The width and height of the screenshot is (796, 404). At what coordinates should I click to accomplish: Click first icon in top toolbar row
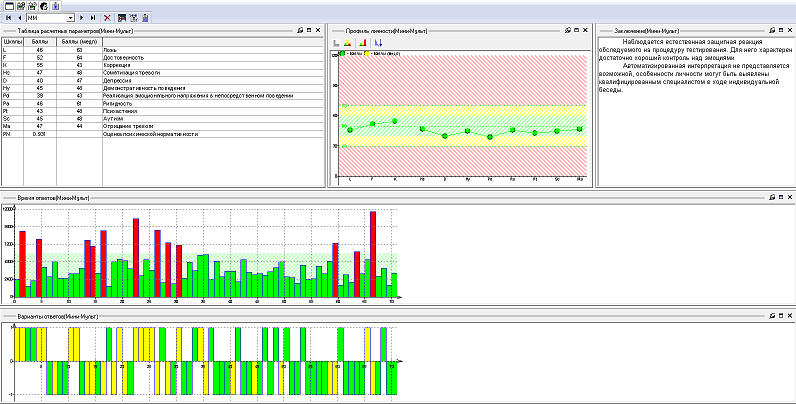[7, 6]
